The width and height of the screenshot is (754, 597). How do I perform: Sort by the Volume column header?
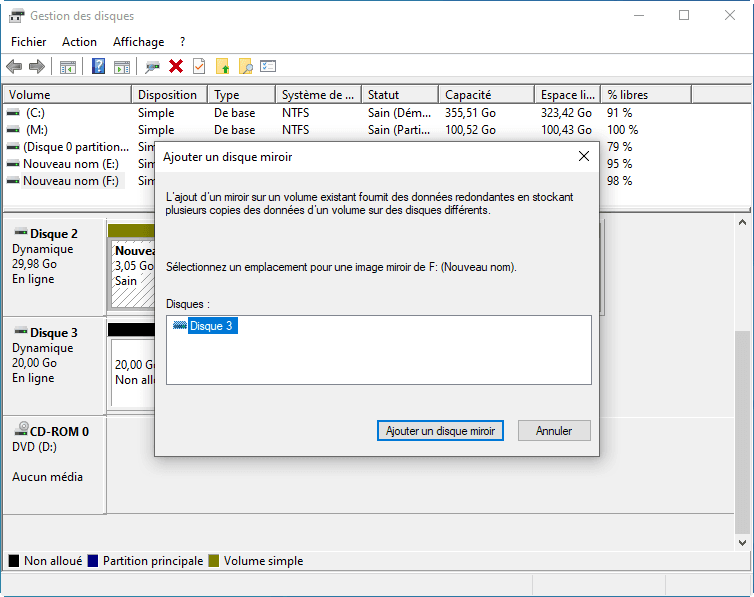67,95
